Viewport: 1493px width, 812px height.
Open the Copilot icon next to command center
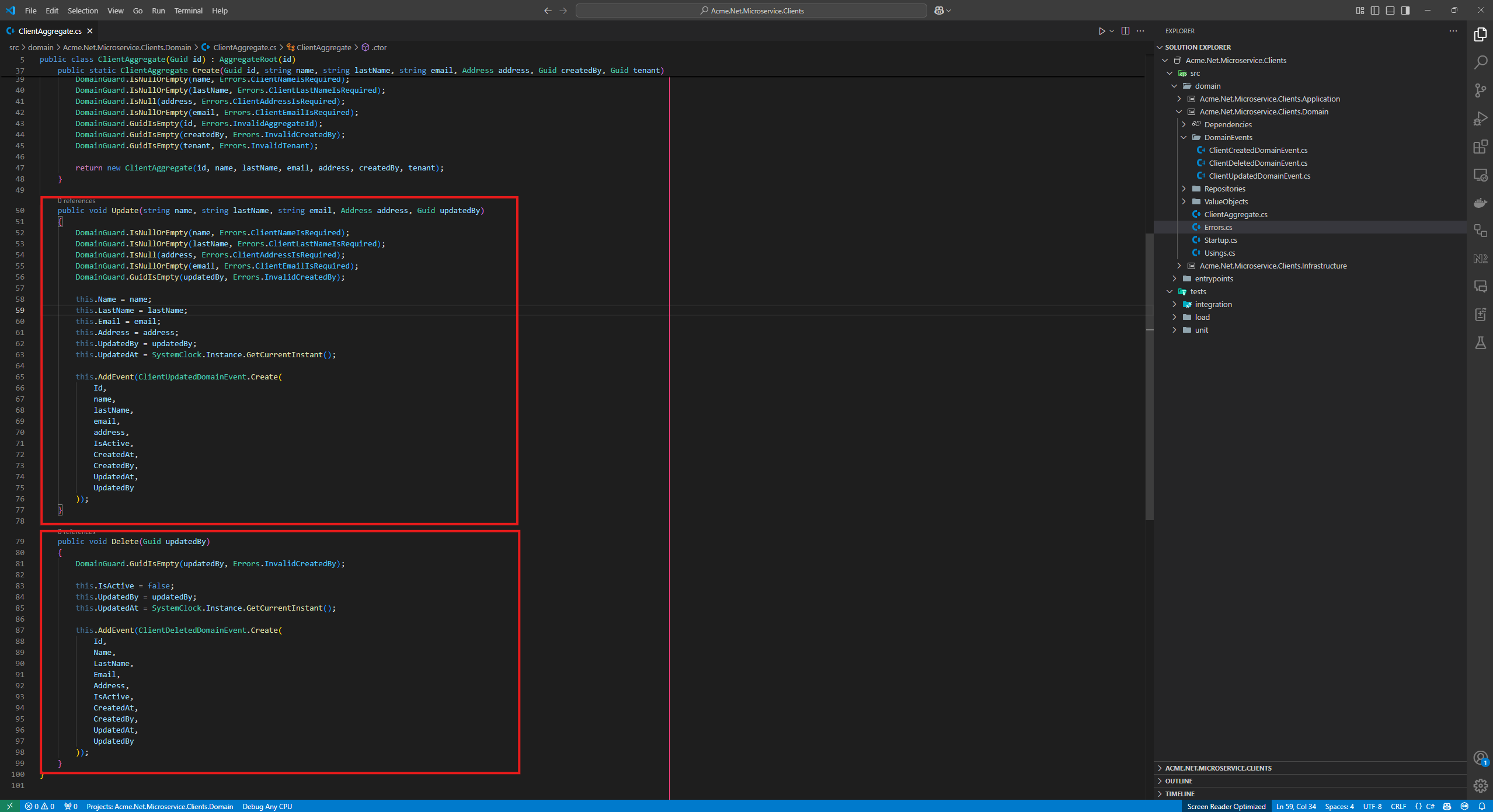(939, 11)
